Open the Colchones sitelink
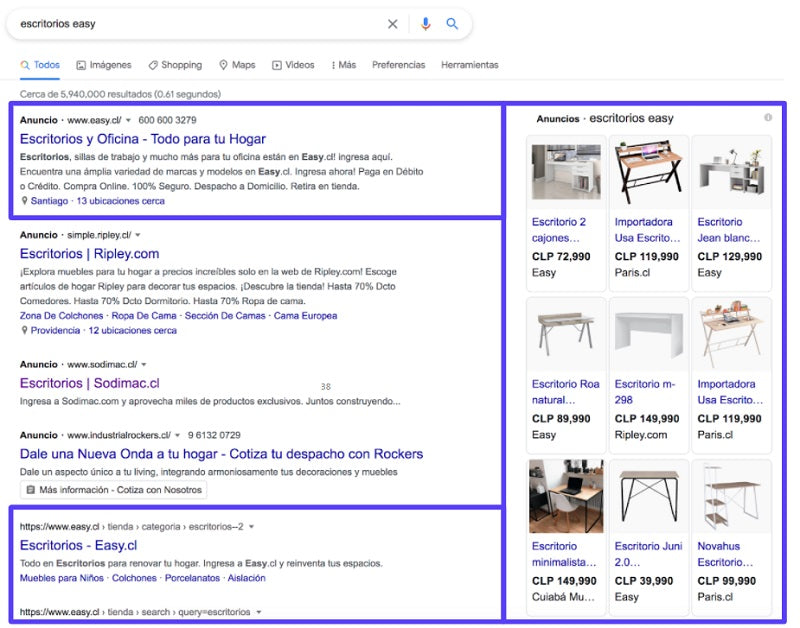The image size is (800, 628). coord(134,578)
